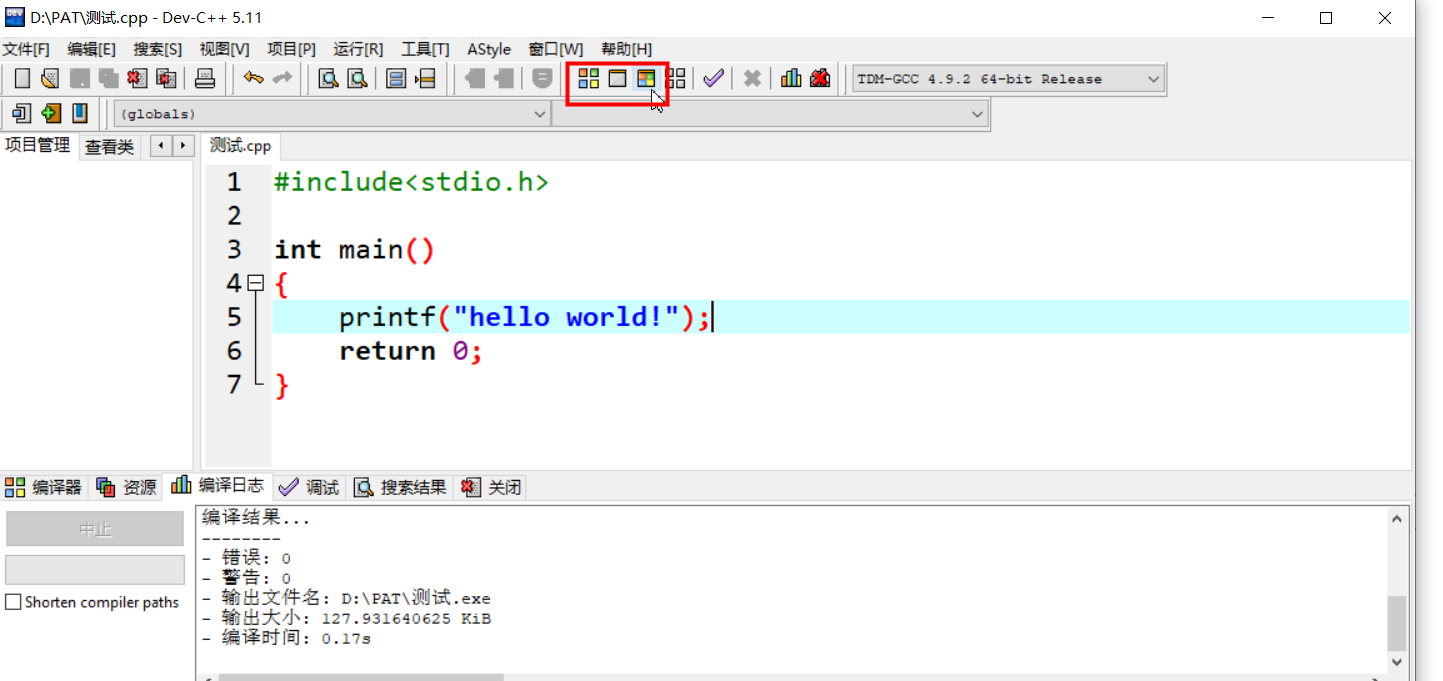The height and width of the screenshot is (681, 1443).
Task: Open the 项目[P] menu
Action: coord(292,49)
